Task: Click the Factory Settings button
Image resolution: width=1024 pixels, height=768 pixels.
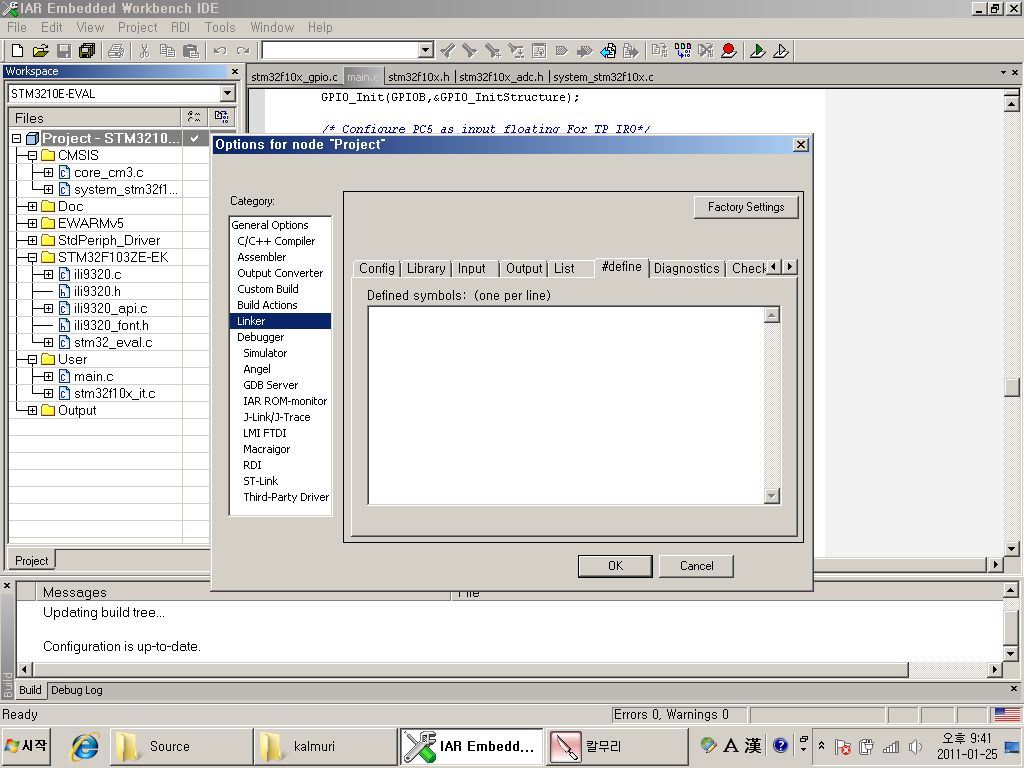Action: pos(746,207)
